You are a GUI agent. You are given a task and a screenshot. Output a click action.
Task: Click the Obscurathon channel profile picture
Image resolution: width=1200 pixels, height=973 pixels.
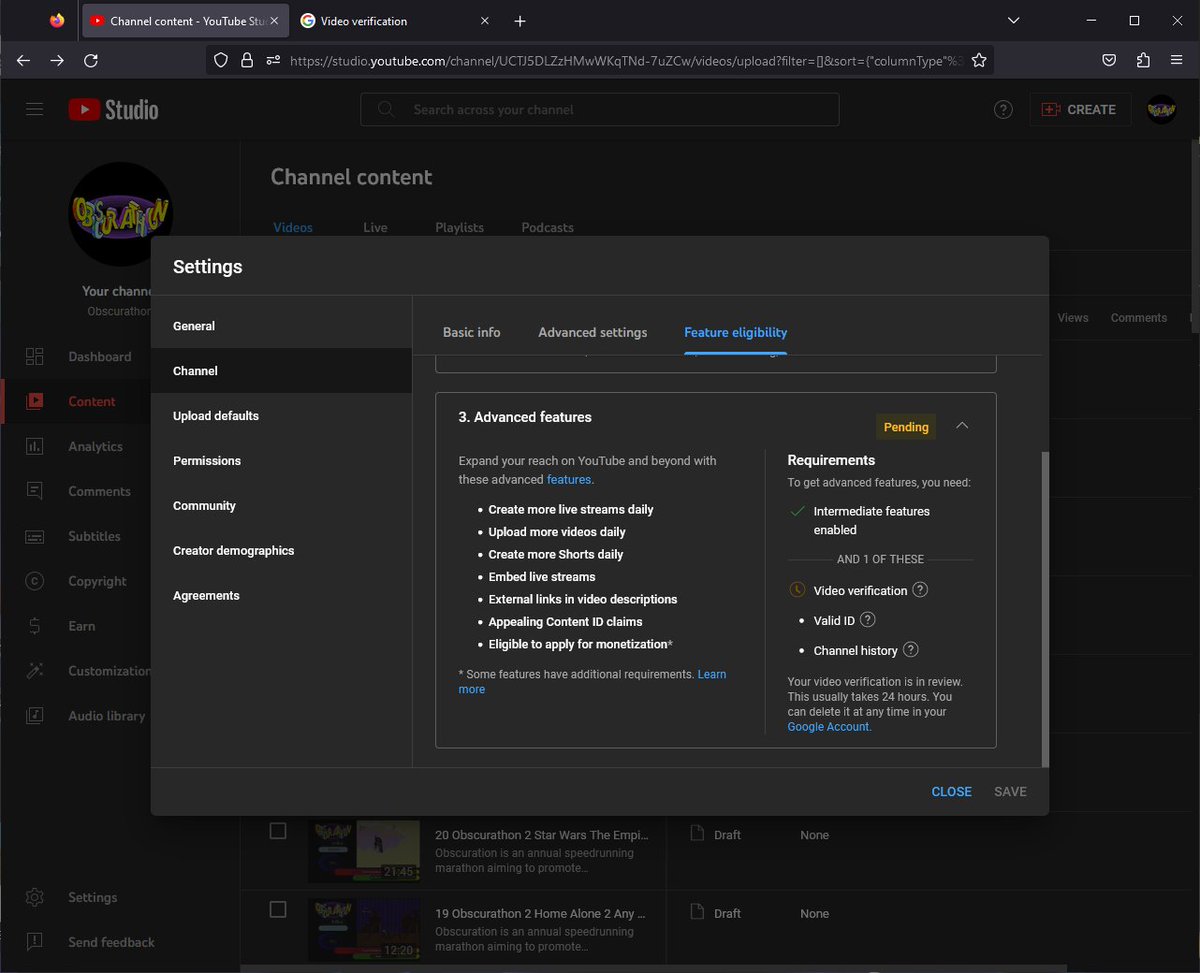tap(120, 213)
